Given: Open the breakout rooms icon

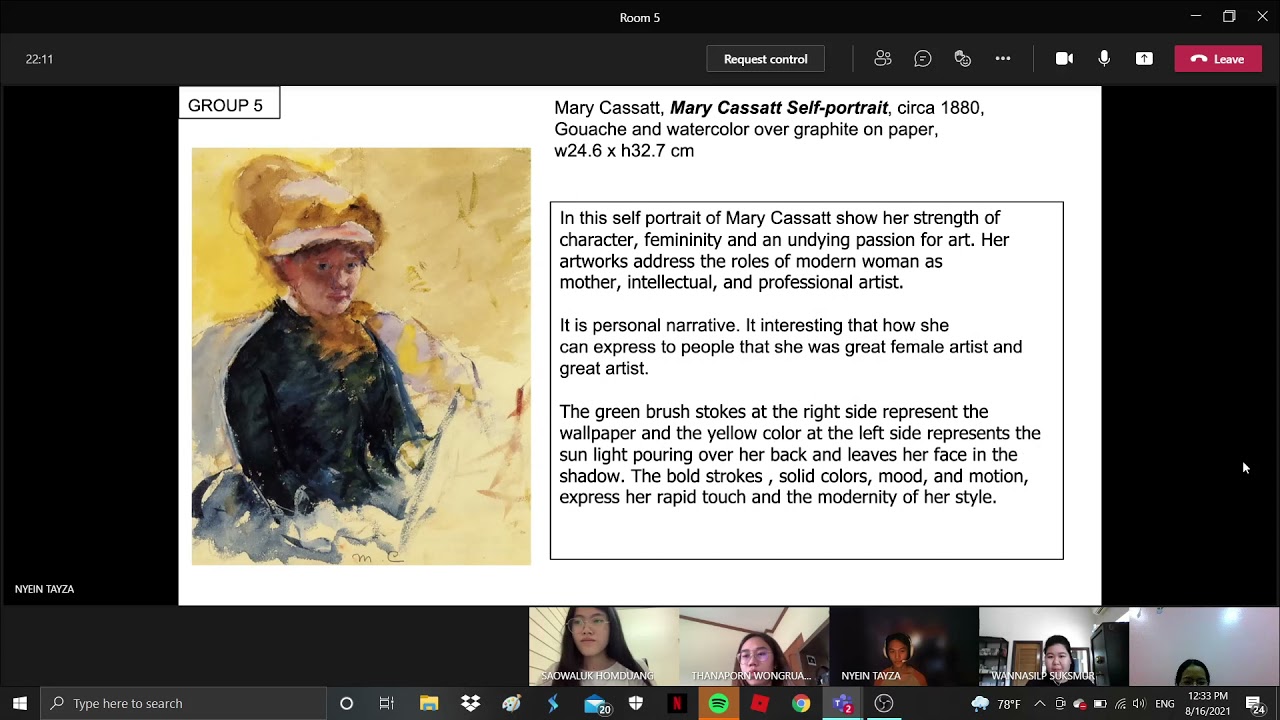Looking at the screenshot, I should [963, 59].
